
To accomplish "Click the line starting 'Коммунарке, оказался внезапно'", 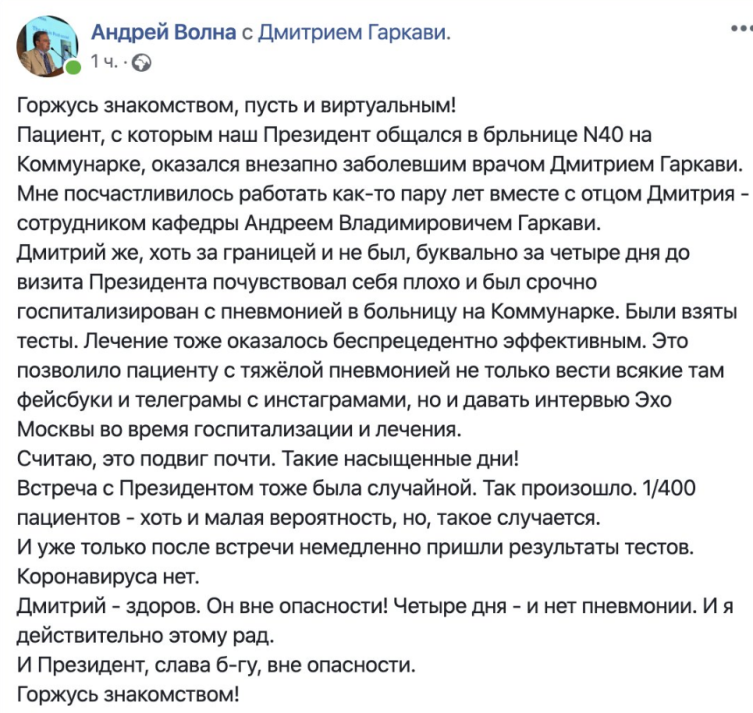I will coord(380,165).
